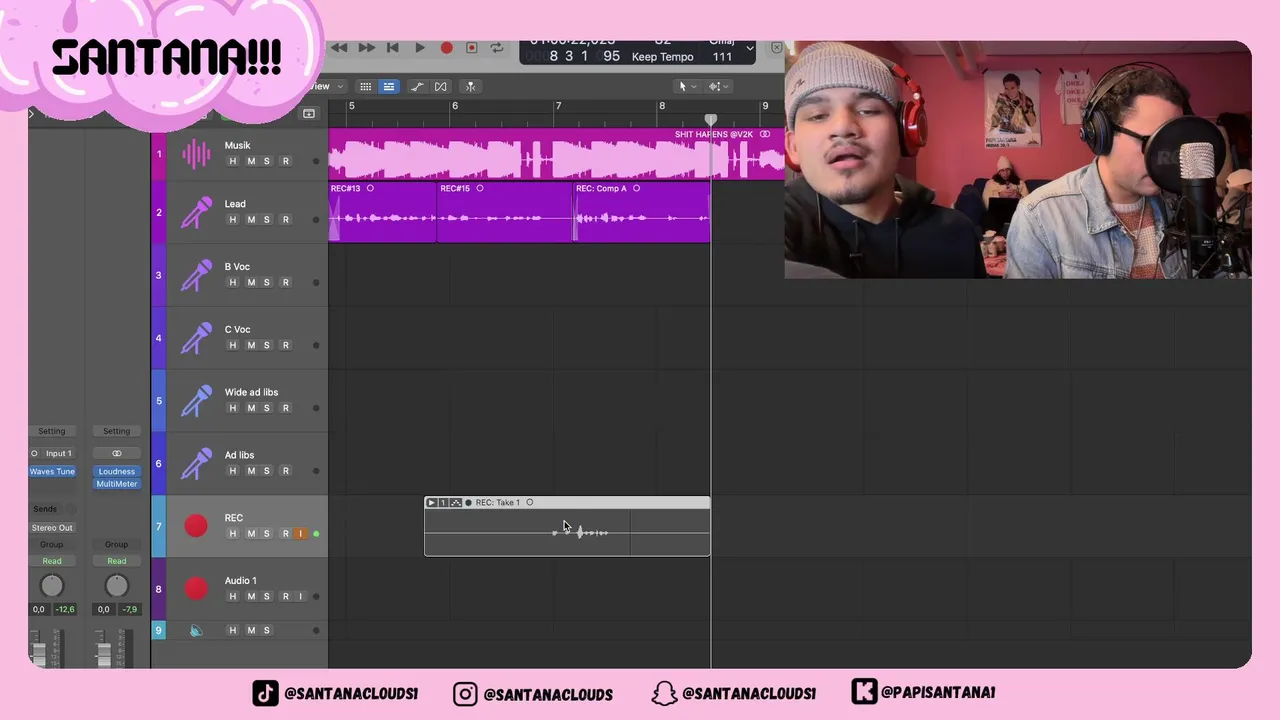Open the first channel Group slot
The height and width of the screenshot is (720, 1280).
coord(52,545)
